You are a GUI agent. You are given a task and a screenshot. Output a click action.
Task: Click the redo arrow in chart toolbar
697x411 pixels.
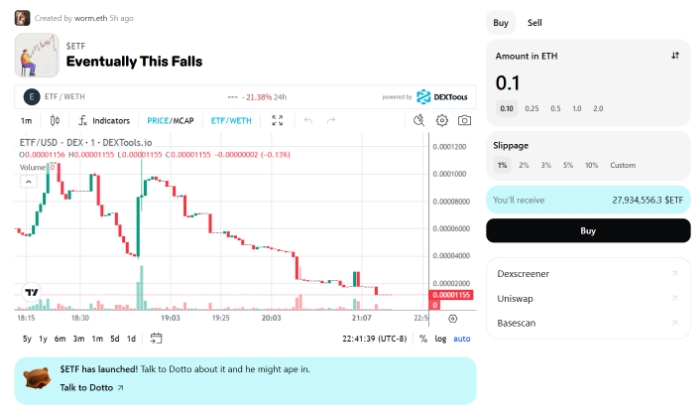click(331, 120)
